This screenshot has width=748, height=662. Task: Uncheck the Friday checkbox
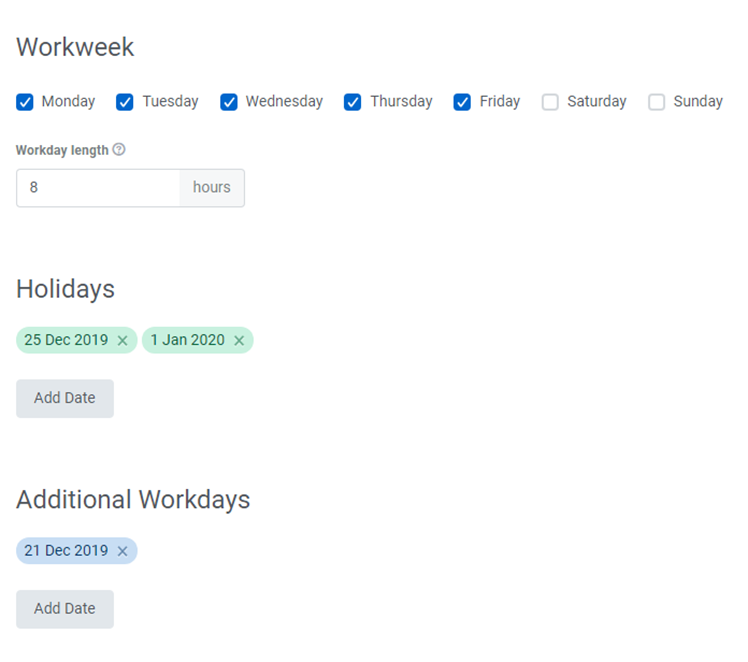pos(462,102)
